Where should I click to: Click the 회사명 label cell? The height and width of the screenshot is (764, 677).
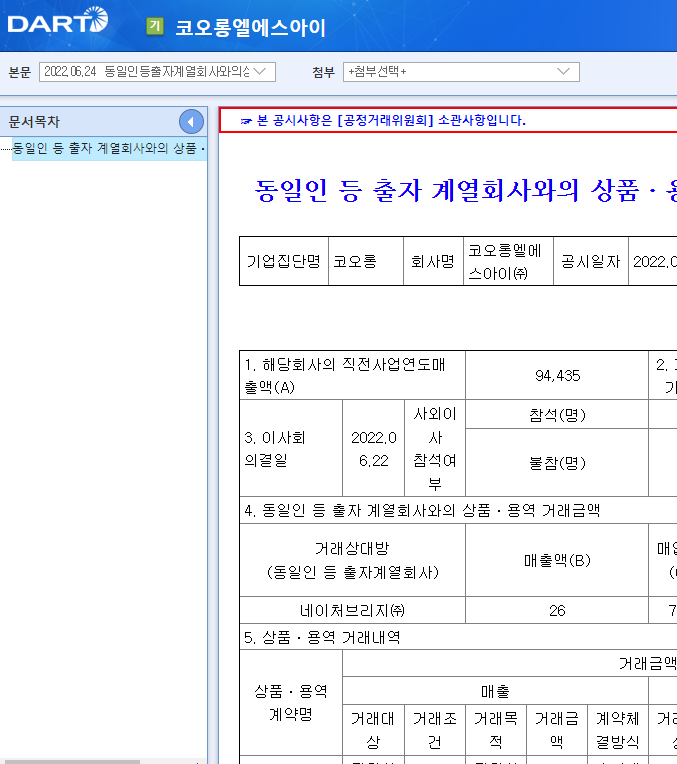[433, 261]
